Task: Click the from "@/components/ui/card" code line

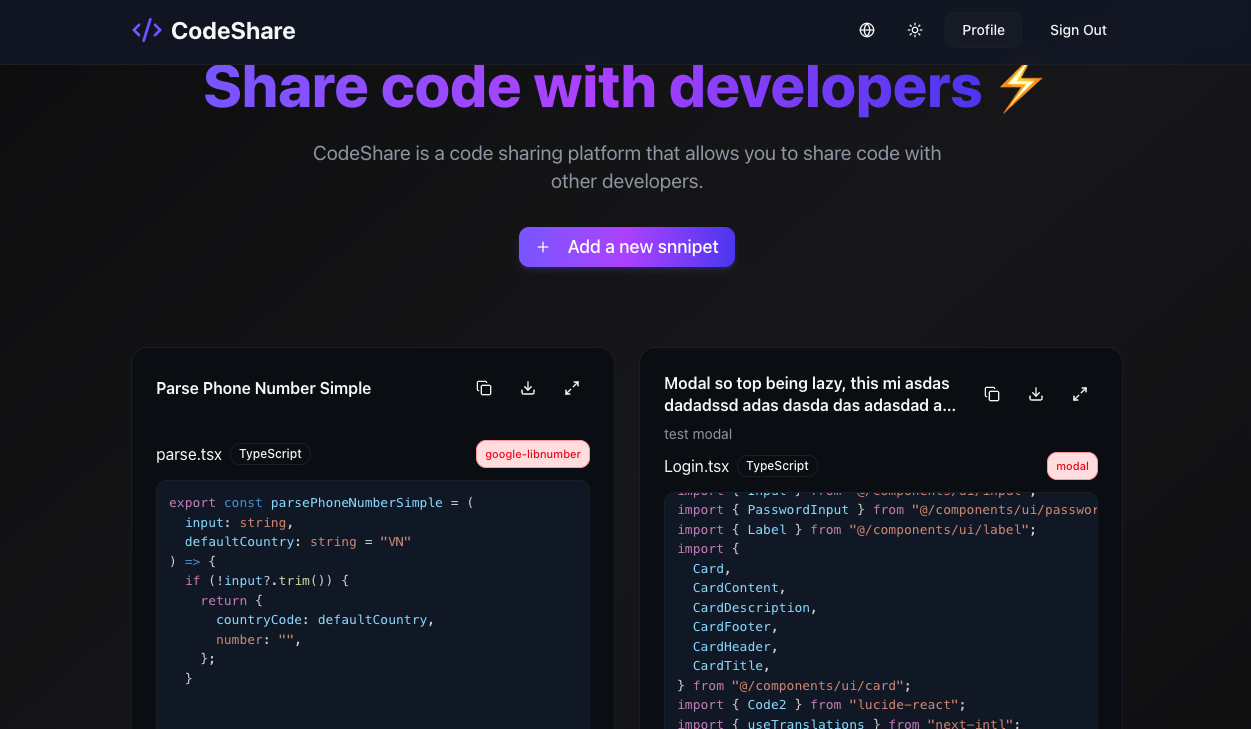Action: [795, 686]
